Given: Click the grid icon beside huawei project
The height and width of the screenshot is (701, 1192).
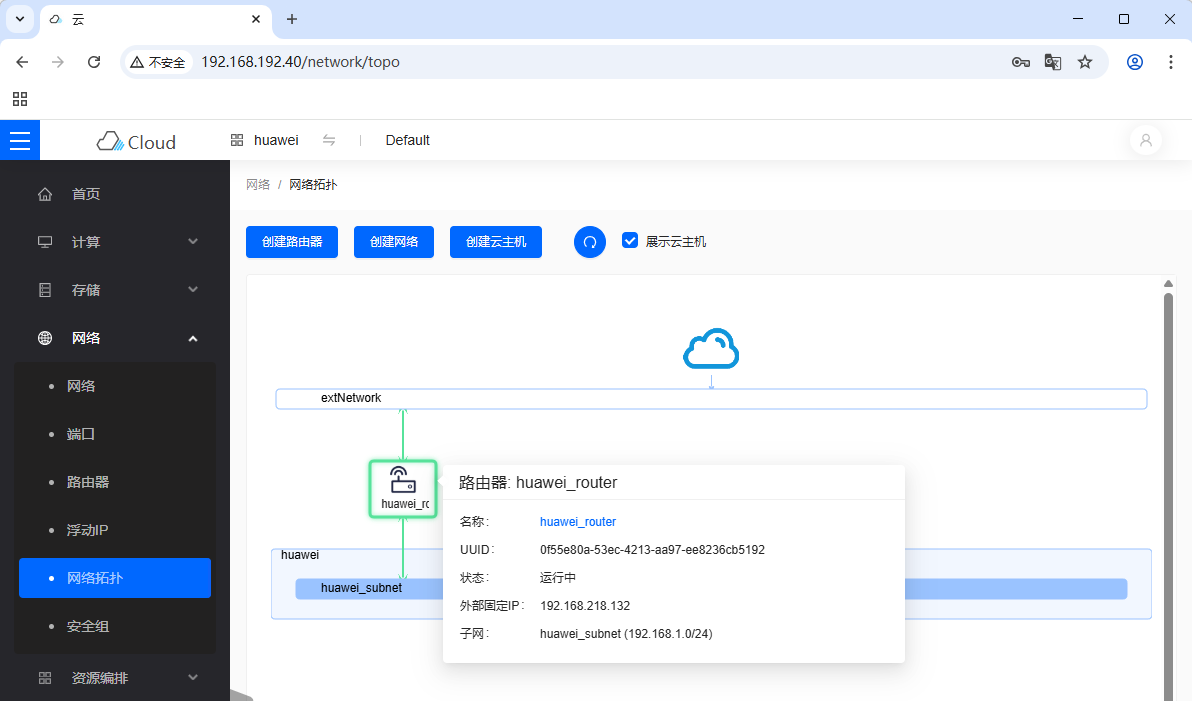Looking at the screenshot, I should coord(237,140).
